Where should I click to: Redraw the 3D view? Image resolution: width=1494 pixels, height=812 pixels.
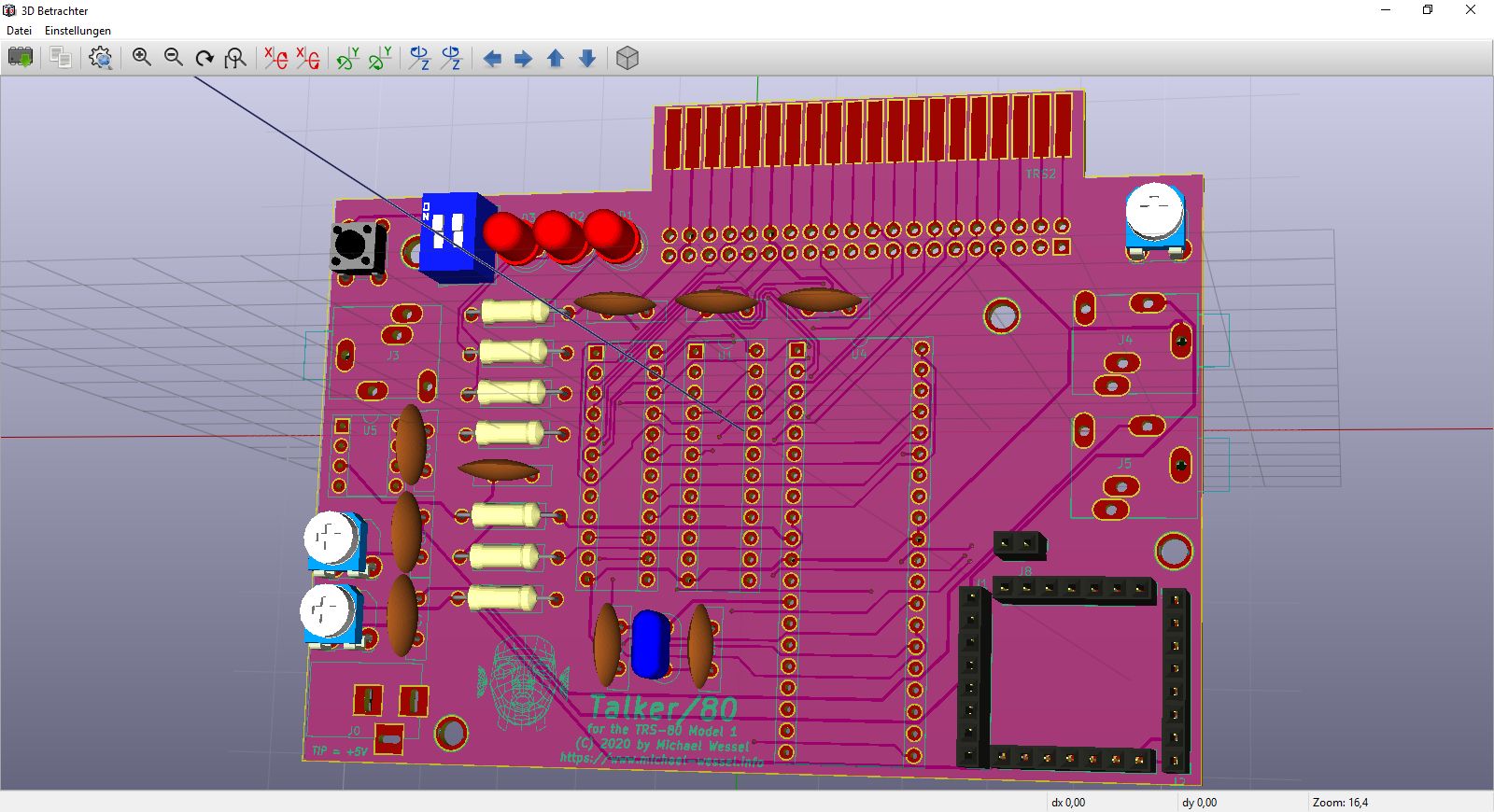(x=204, y=58)
